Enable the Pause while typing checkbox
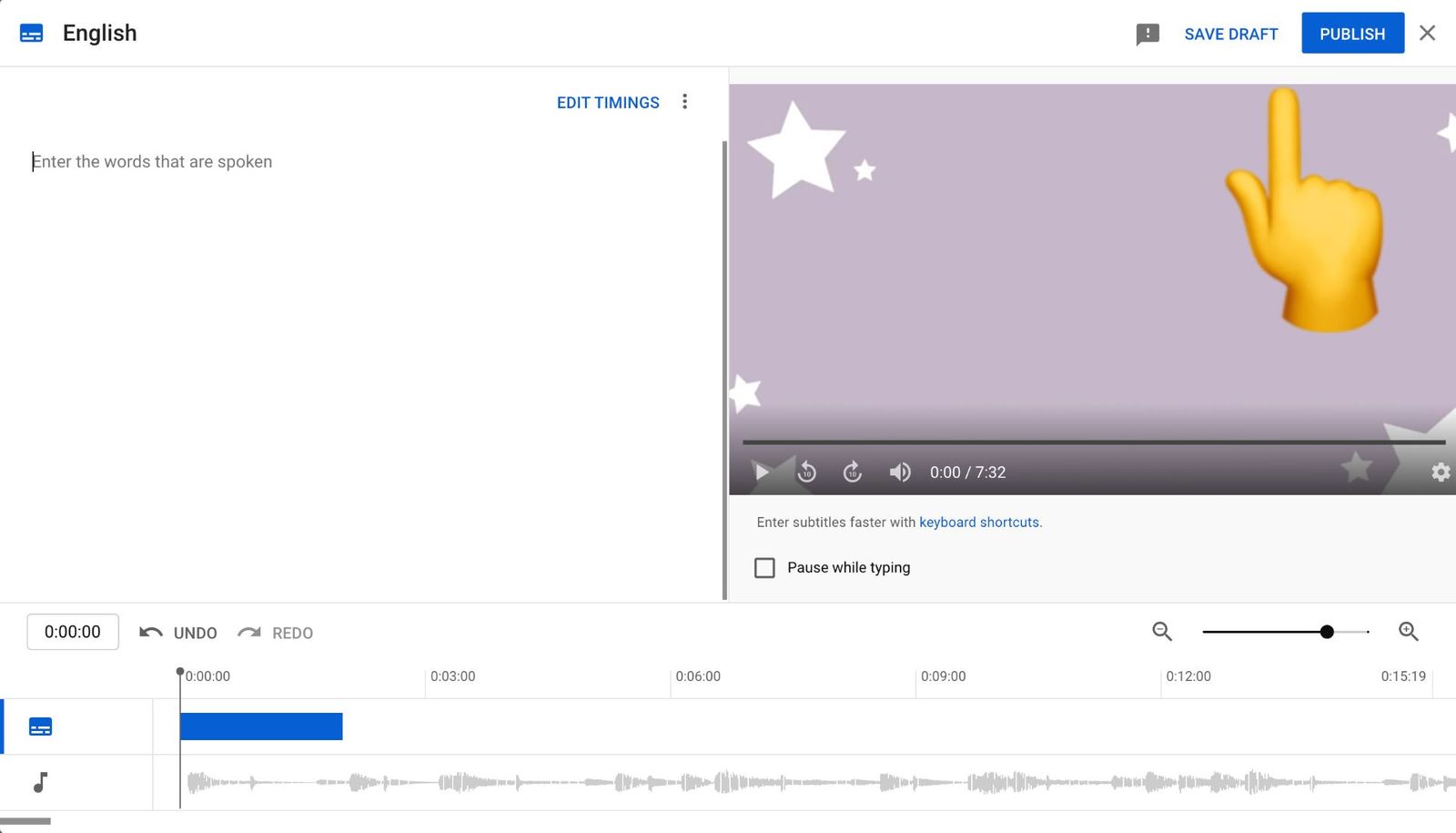1456x833 pixels. [x=764, y=567]
